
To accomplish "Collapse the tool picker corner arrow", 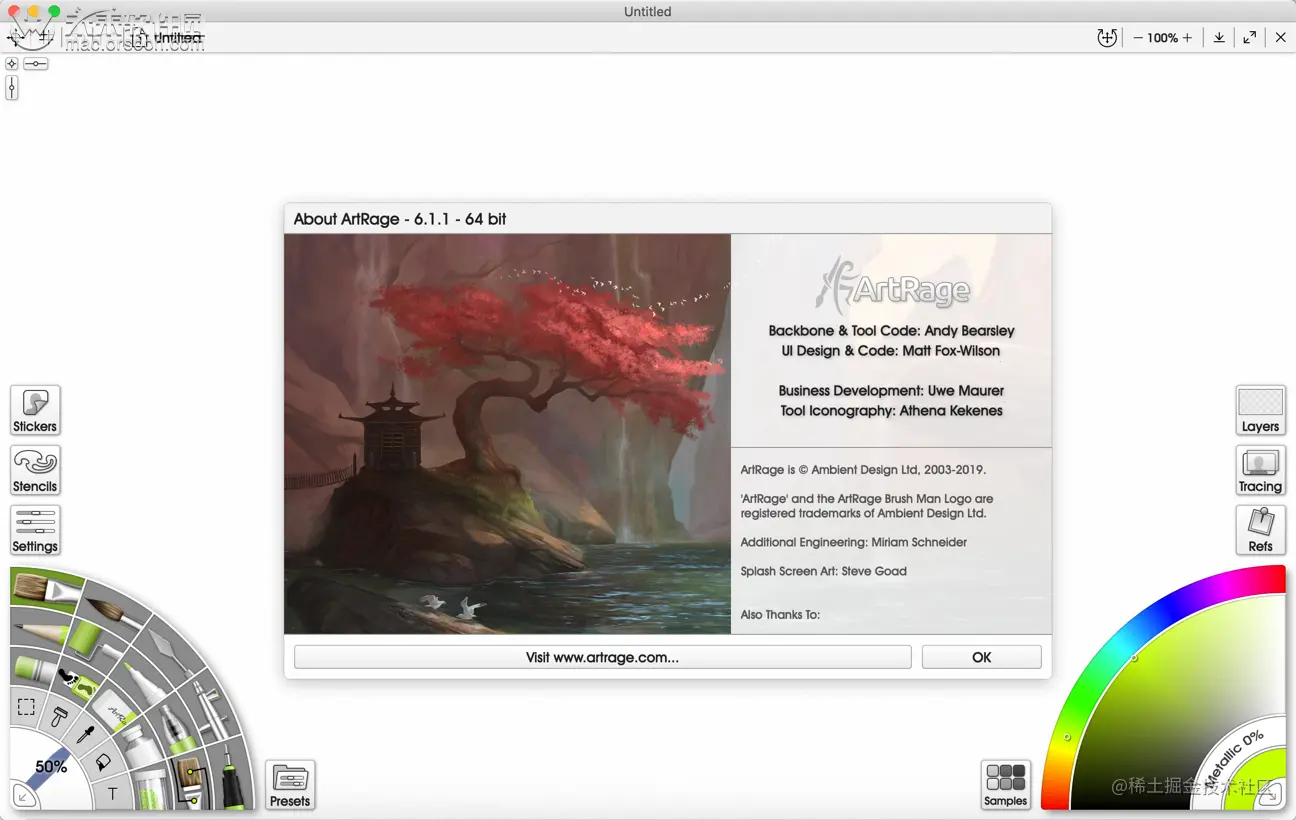I will point(23,797).
